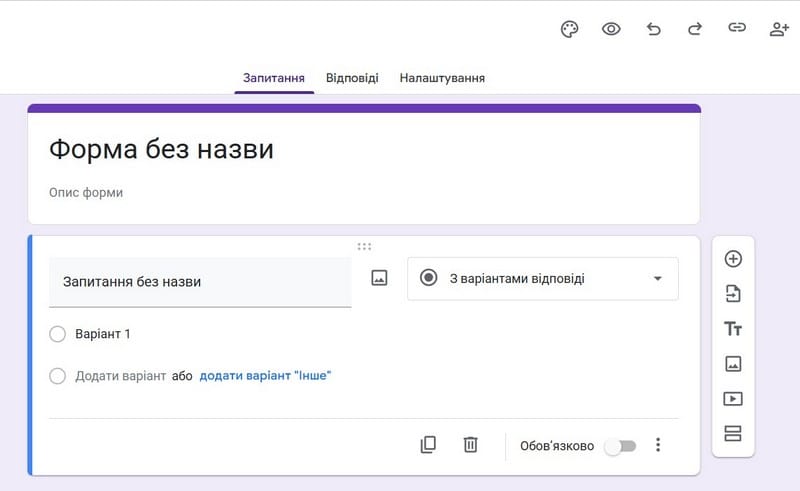
Task: Duplicate the current question
Action: pyautogui.click(x=428, y=445)
